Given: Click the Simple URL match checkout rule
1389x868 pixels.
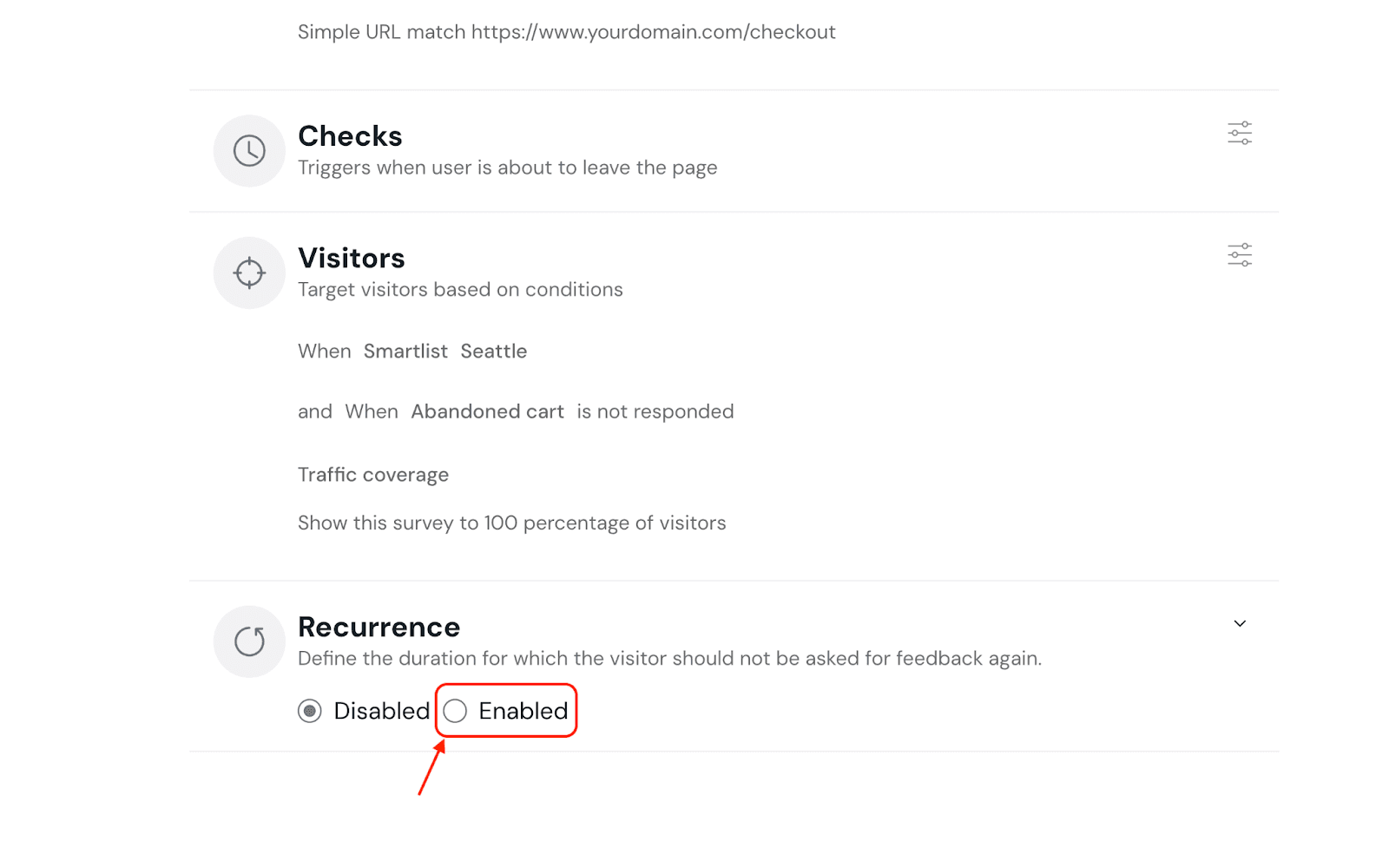Looking at the screenshot, I should (566, 32).
